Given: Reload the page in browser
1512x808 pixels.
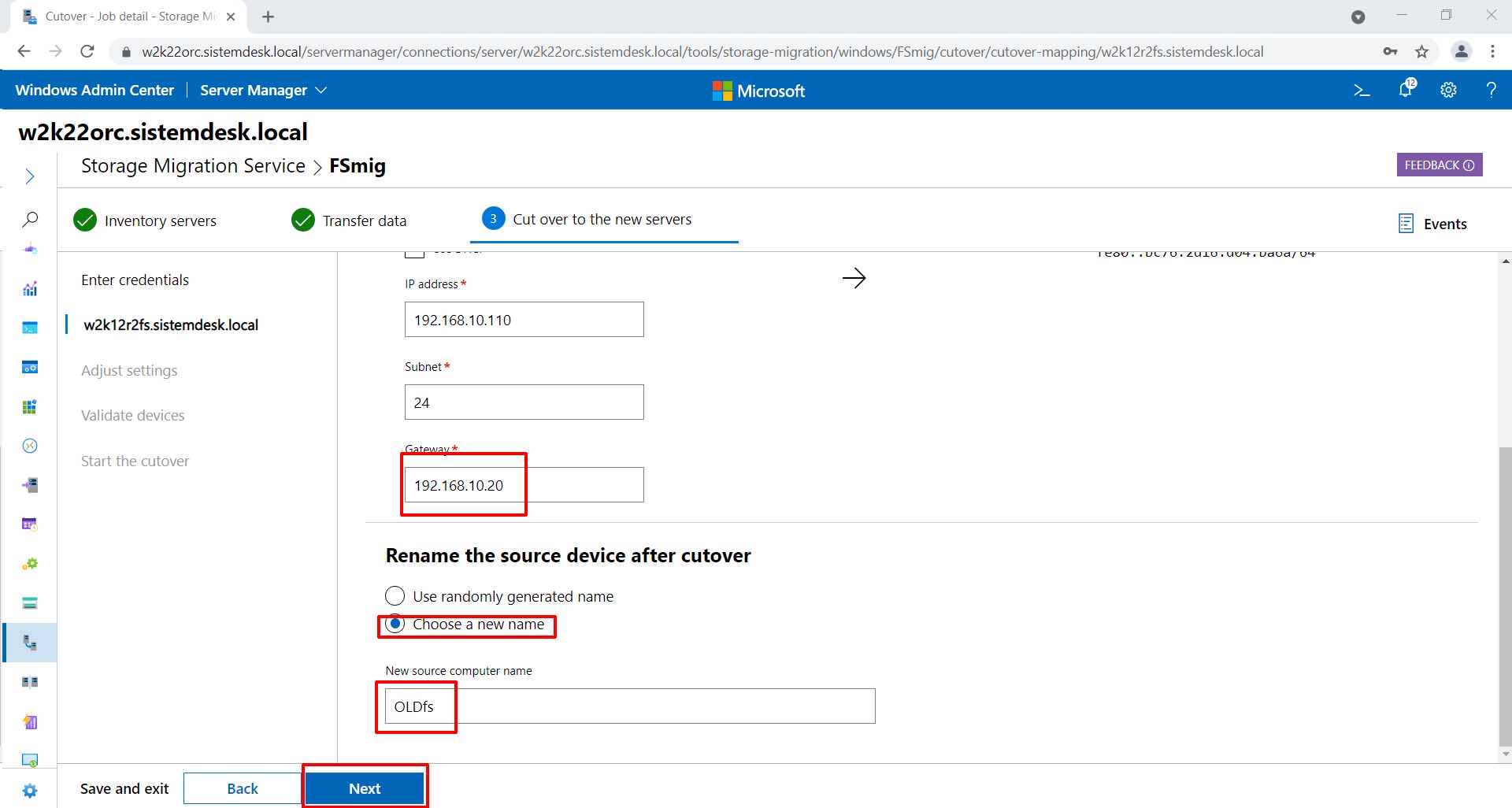Looking at the screenshot, I should point(87,52).
